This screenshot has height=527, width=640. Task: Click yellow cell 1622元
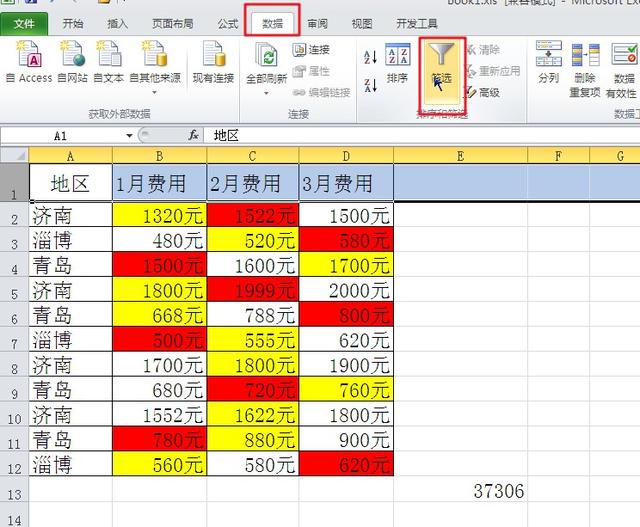tap(253, 414)
